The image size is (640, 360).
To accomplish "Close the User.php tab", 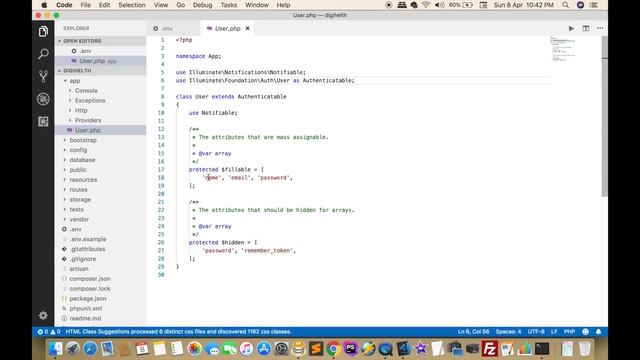I will pyautogui.click(x=247, y=29).
